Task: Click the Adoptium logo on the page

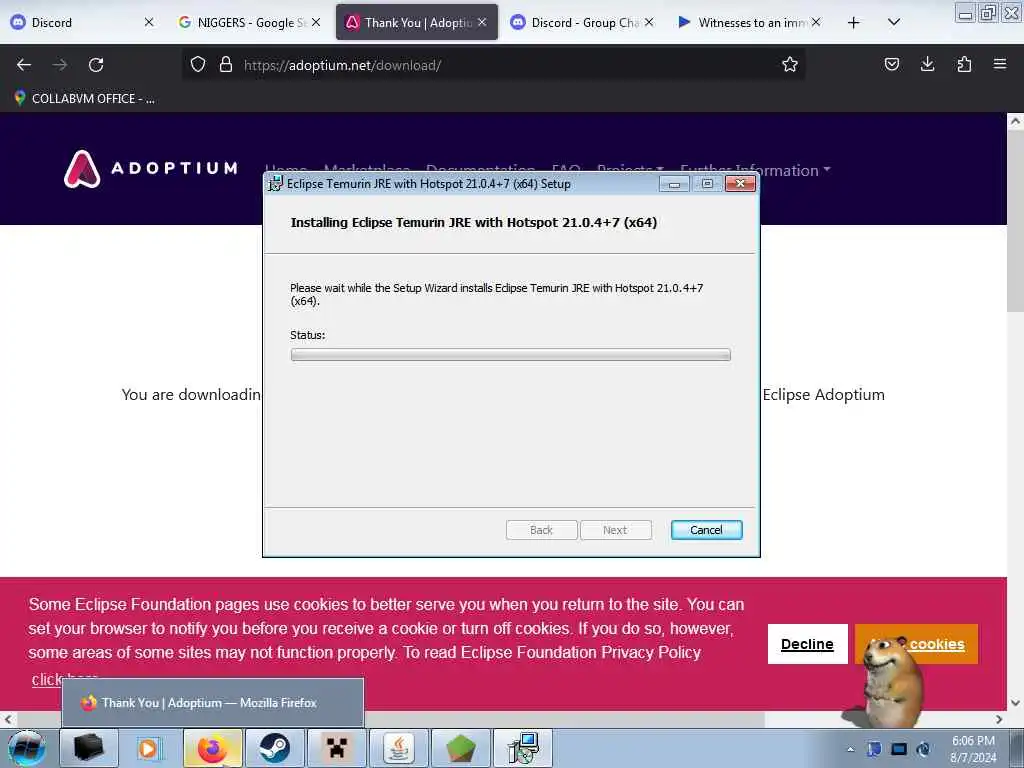Action: coord(151,169)
